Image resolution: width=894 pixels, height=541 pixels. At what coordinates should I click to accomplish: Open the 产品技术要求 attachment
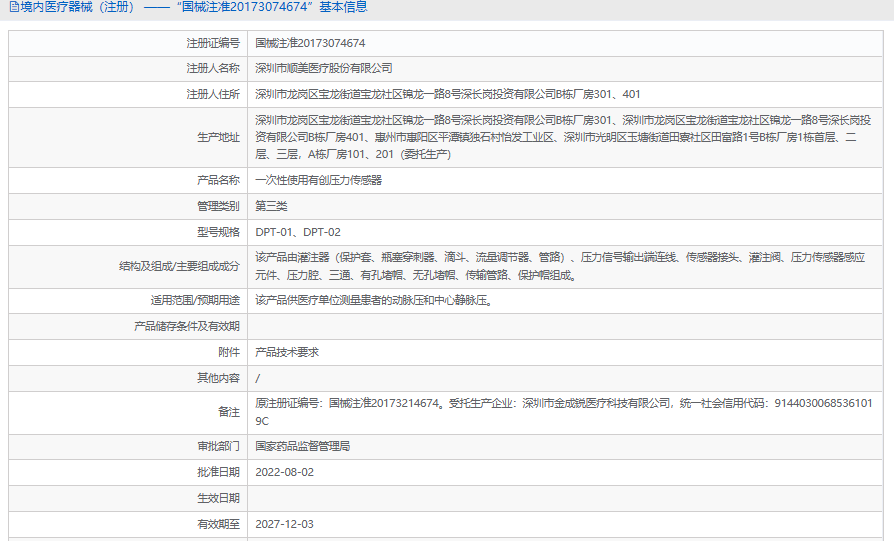pos(287,352)
